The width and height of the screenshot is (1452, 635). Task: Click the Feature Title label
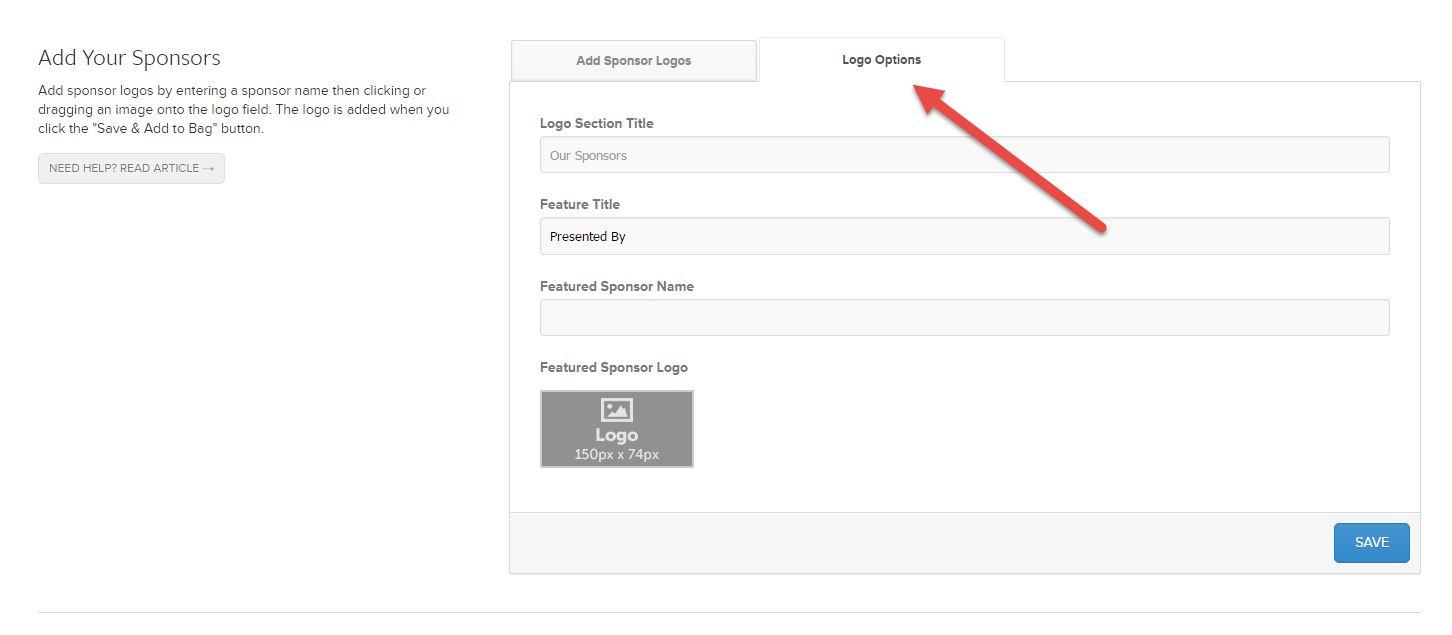[580, 204]
